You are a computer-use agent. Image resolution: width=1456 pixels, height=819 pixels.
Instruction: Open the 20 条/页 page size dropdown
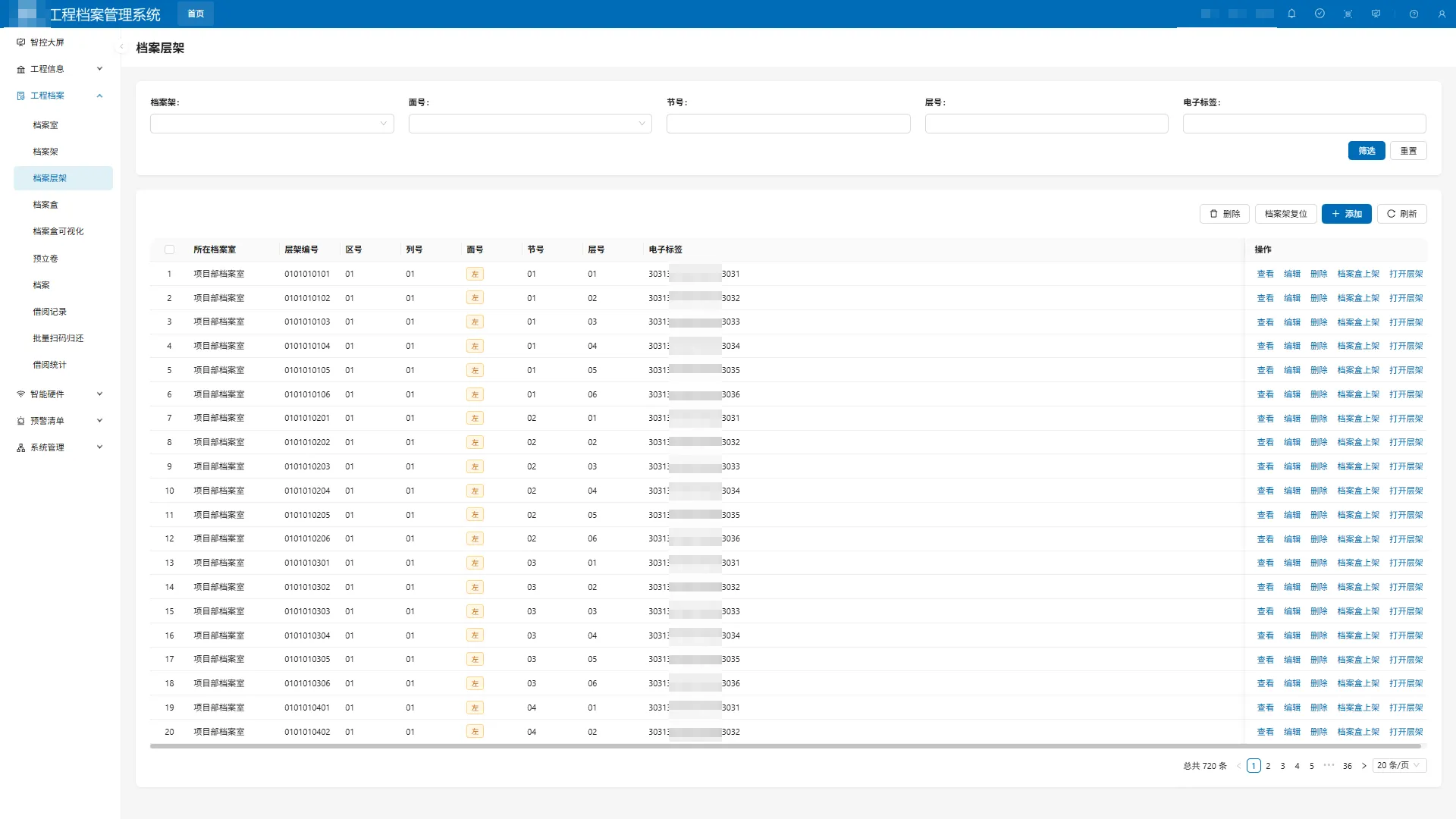[x=1399, y=765]
